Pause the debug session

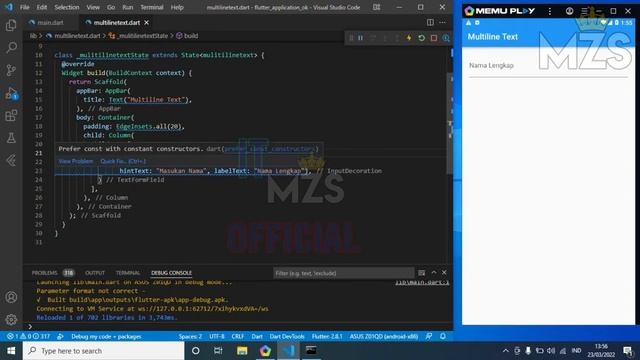coord(361,38)
